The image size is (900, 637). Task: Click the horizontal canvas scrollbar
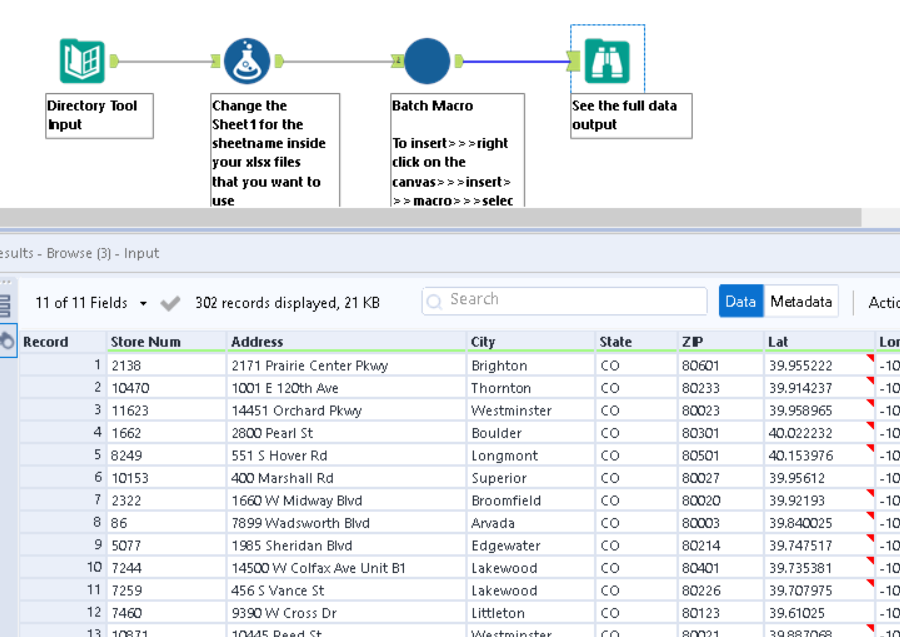(x=430, y=217)
